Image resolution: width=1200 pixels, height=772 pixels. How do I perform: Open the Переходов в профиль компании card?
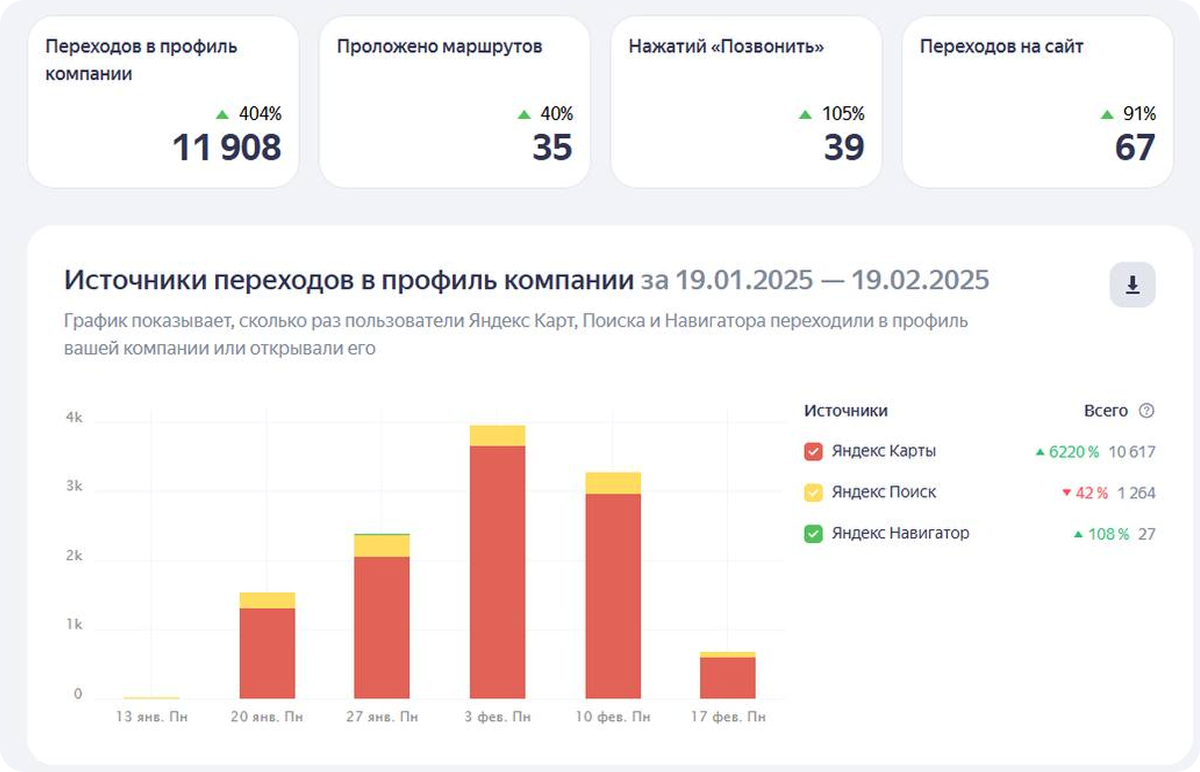(x=163, y=101)
